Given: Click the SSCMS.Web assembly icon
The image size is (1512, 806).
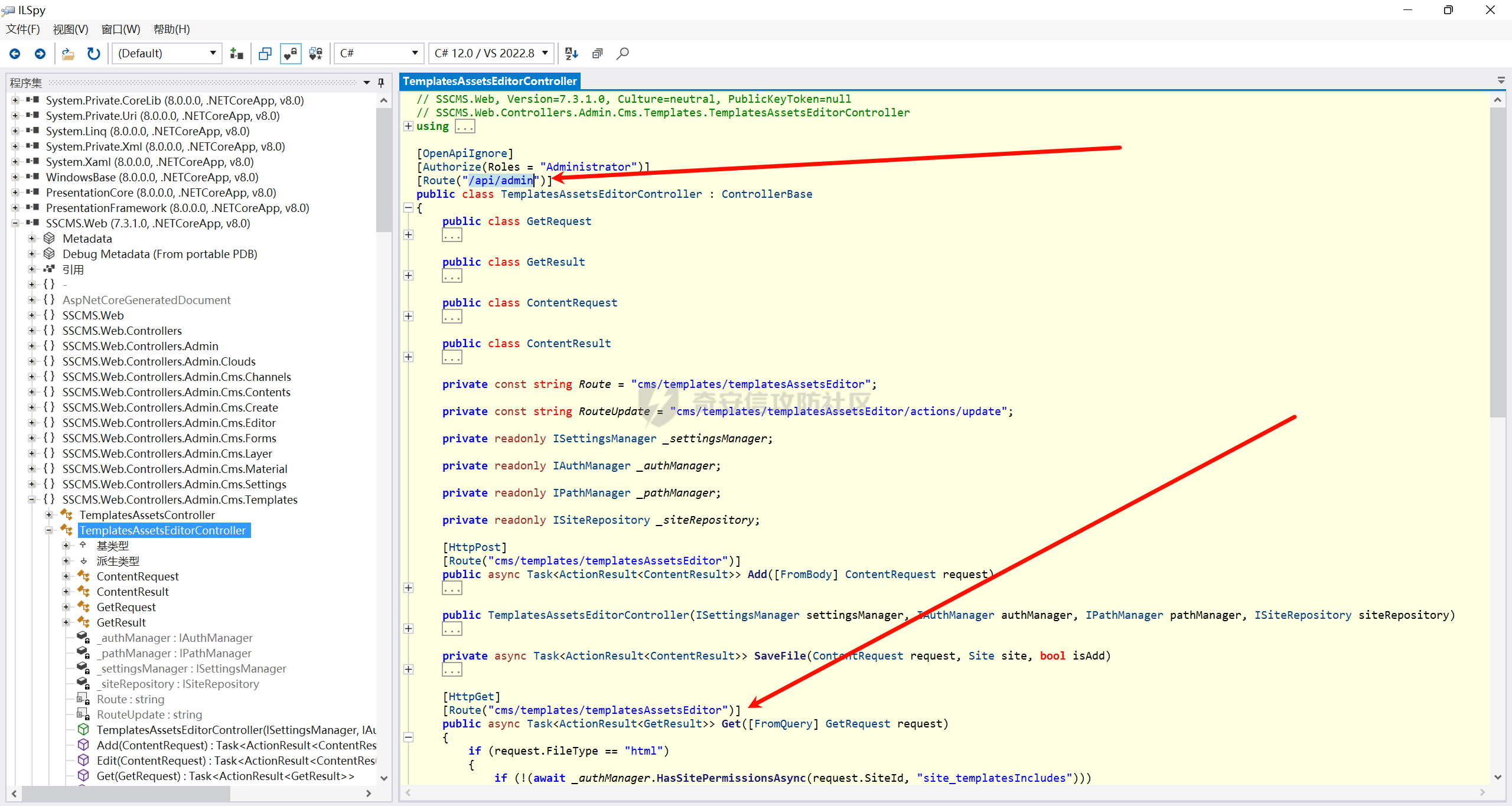Looking at the screenshot, I should coord(33,223).
